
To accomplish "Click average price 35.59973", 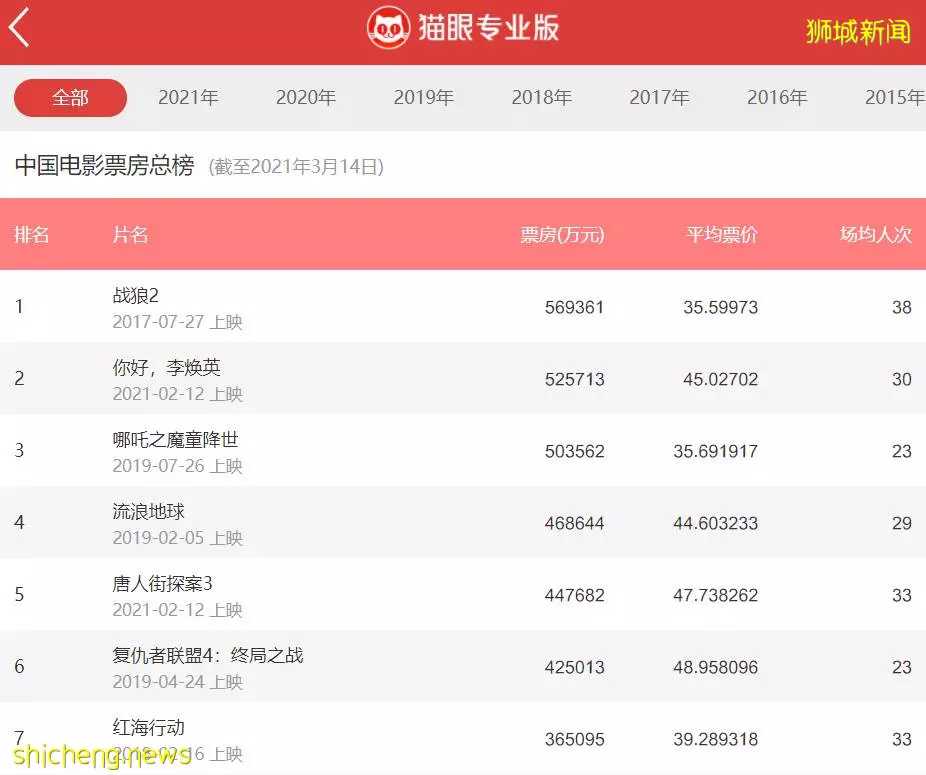I will 720,307.
